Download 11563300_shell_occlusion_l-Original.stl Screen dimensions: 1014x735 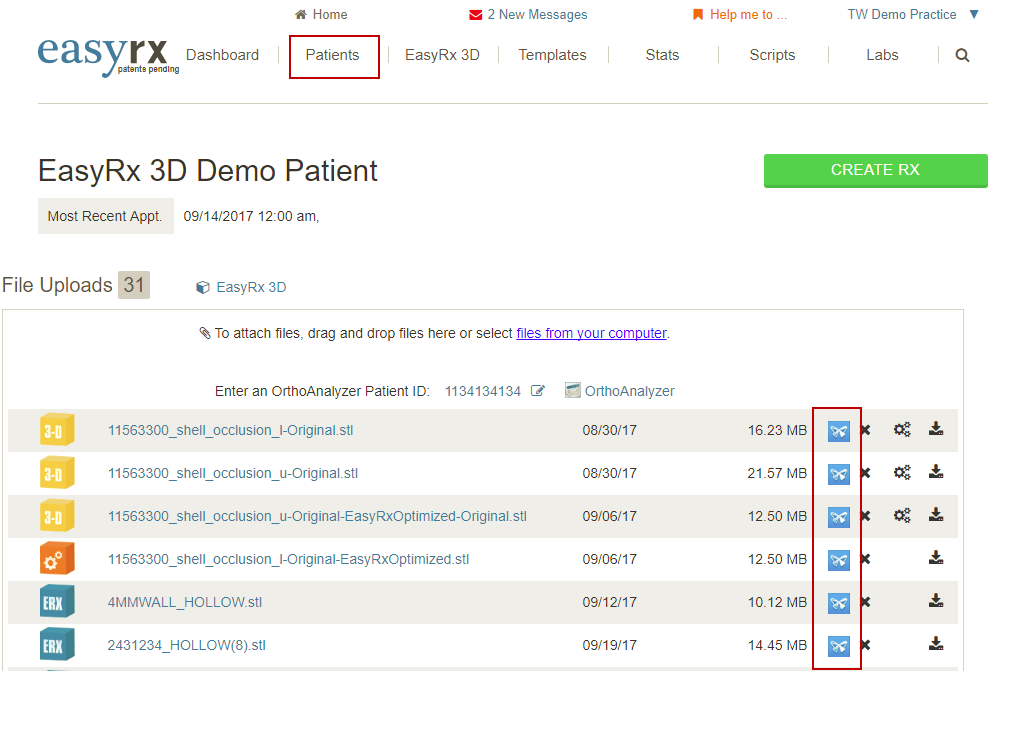pos(936,429)
